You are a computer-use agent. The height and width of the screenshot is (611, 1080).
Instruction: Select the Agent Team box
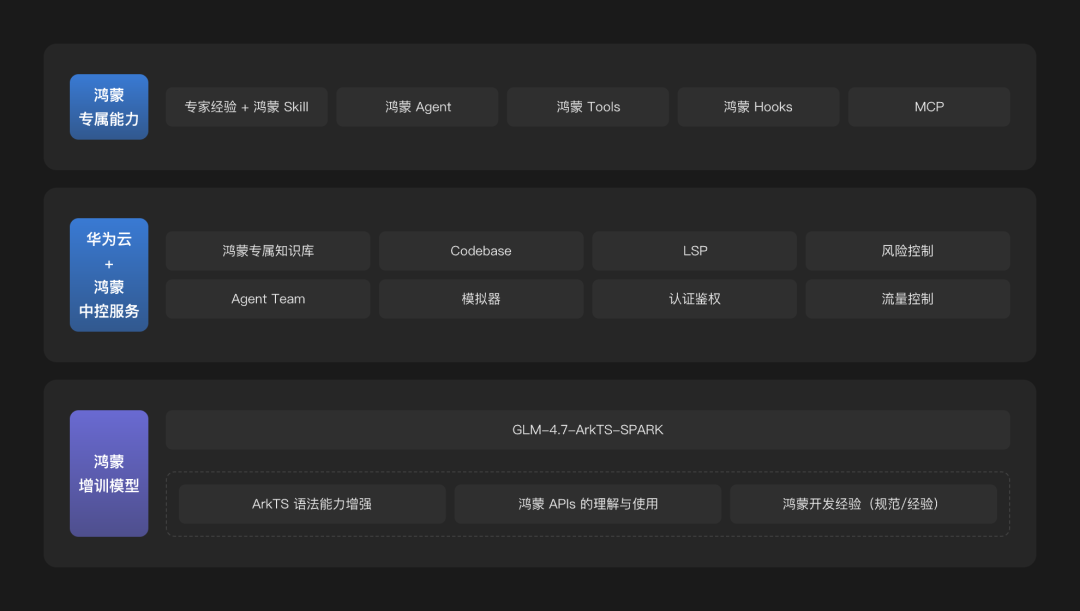pyautogui.click(x=268, y=299)
